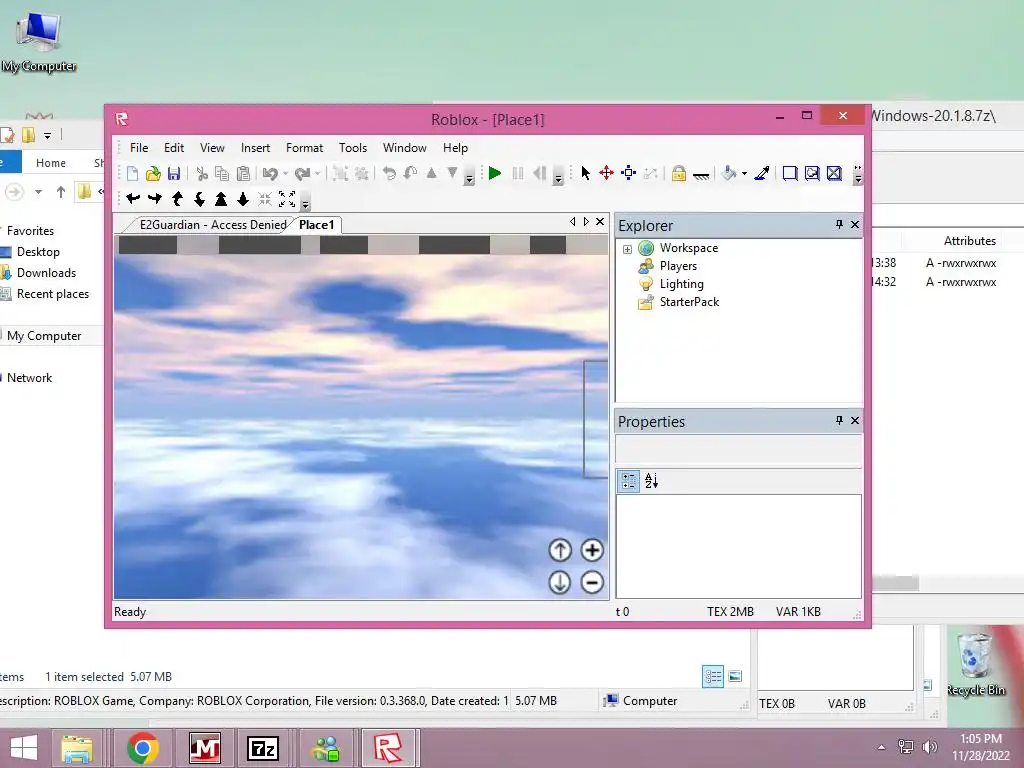Toggle the Anchor tool icon

(x=701, y=174)
